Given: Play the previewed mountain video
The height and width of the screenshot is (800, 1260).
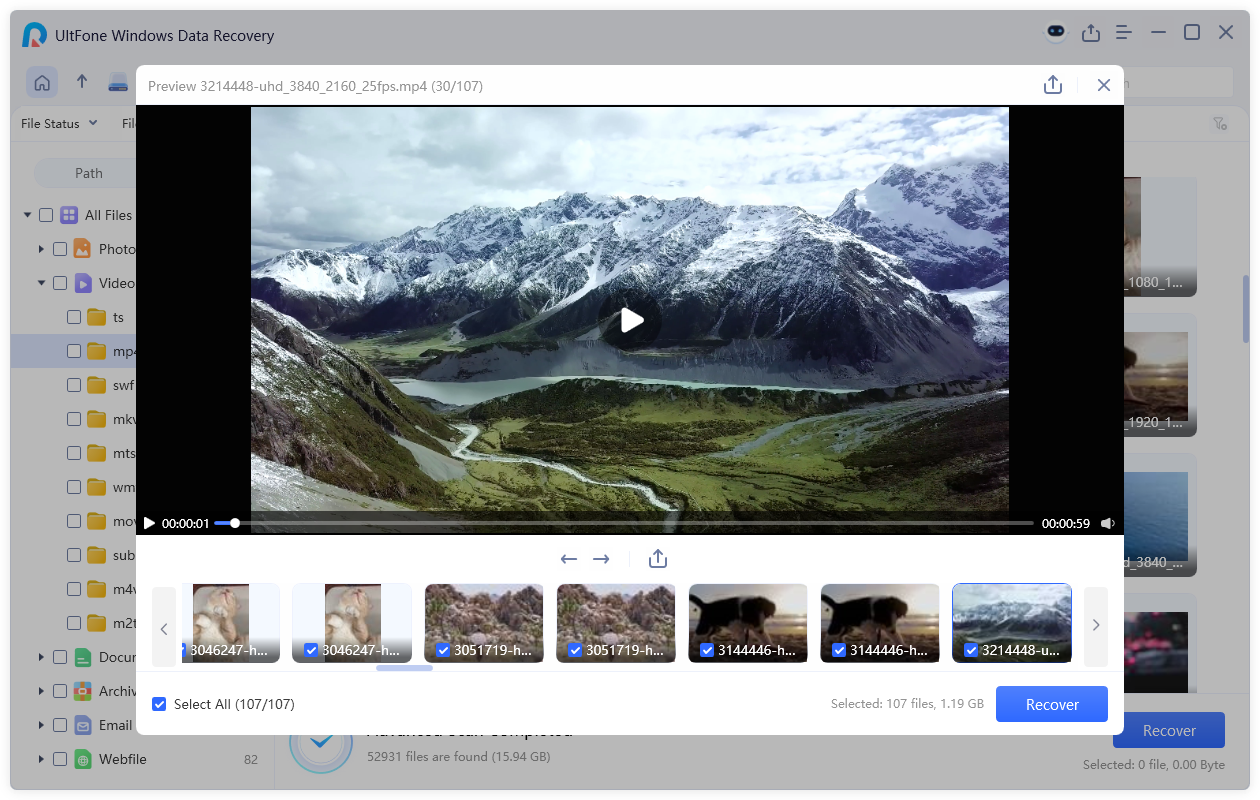Looking at the screenshot, I should click(631, 320).
